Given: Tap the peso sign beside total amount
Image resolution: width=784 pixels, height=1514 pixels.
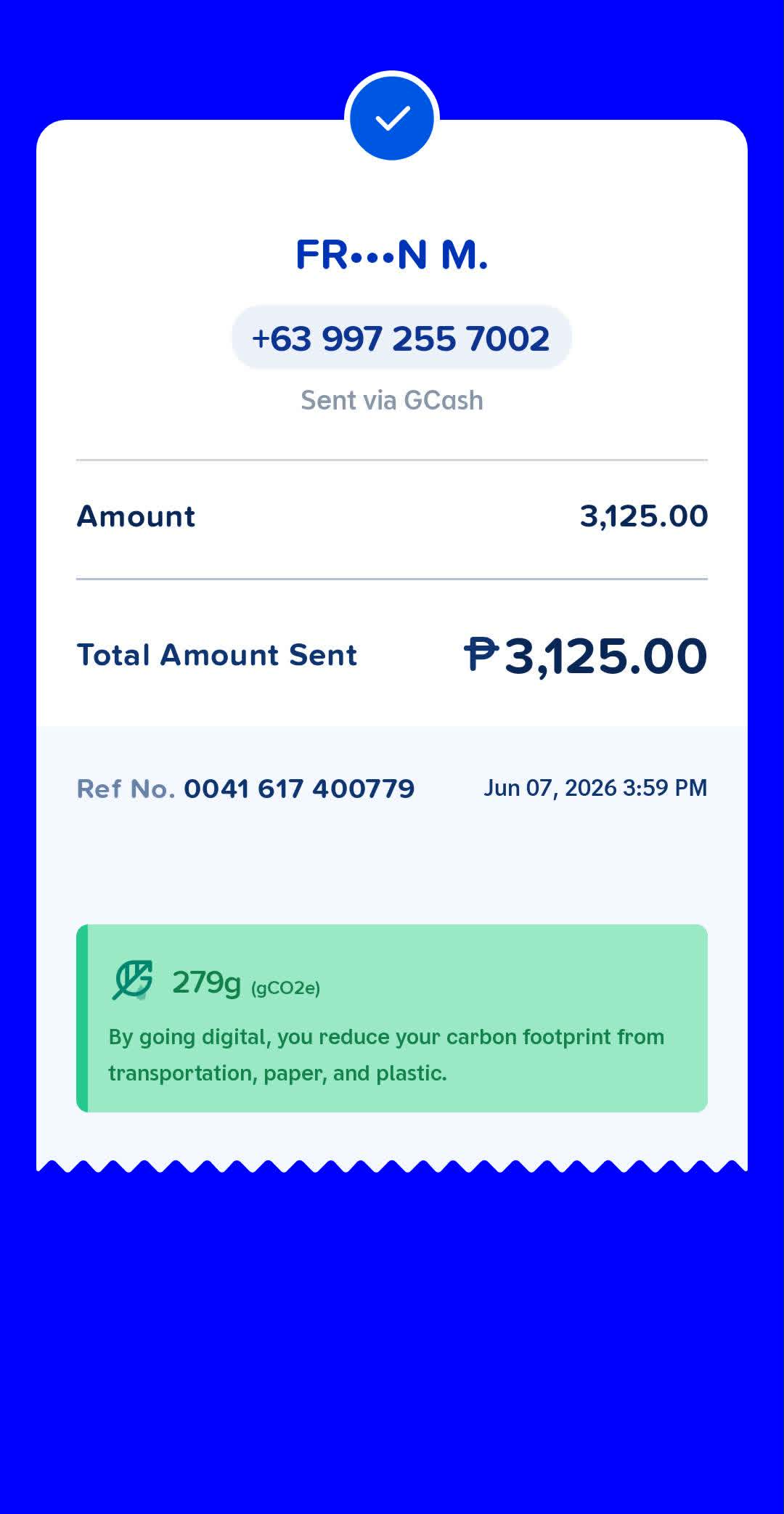Looking at the screenshot, I should 481,653.
